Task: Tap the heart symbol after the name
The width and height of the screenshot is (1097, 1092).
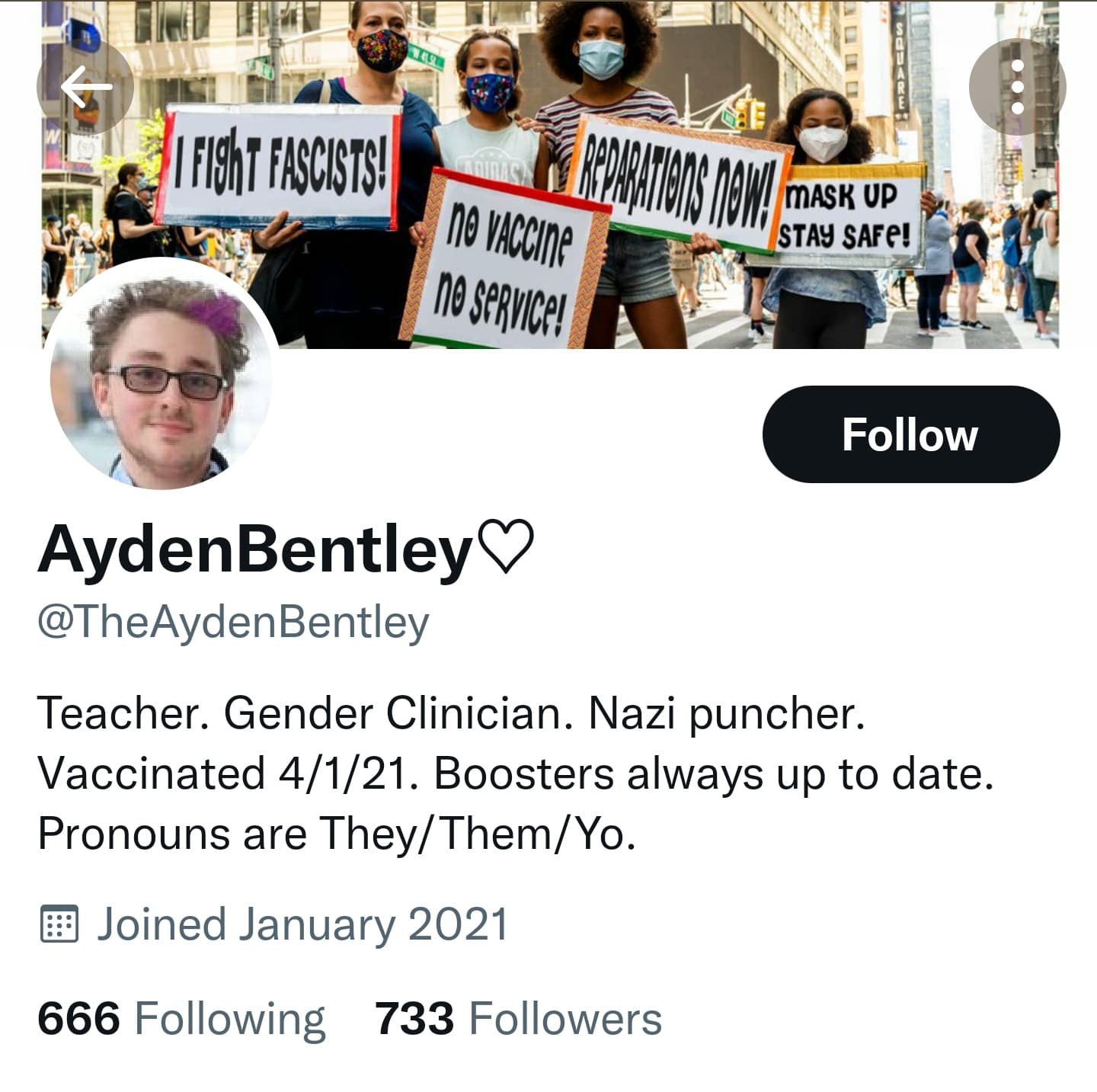Action: click(x=504, y=548)
